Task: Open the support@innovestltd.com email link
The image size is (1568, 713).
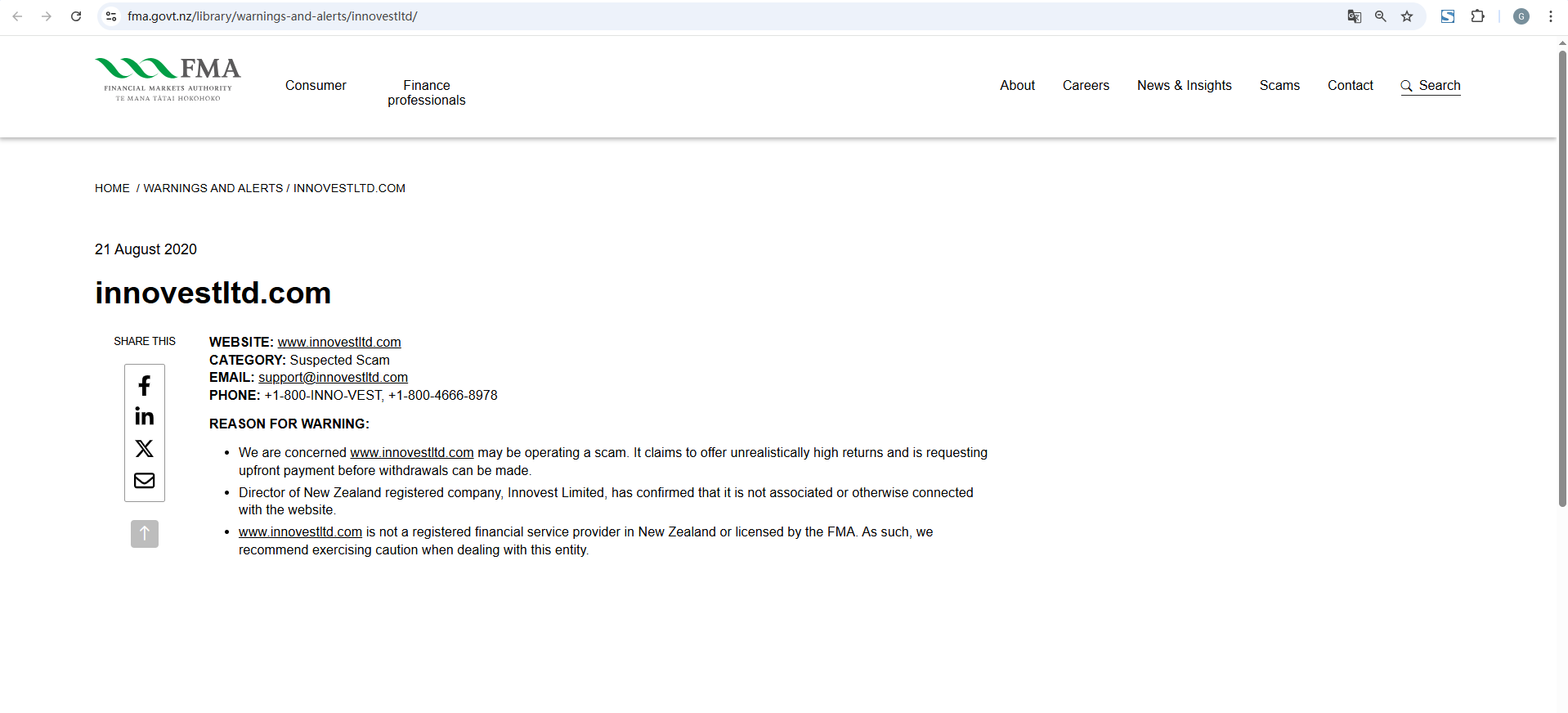Action: click(x=333, y=377)
